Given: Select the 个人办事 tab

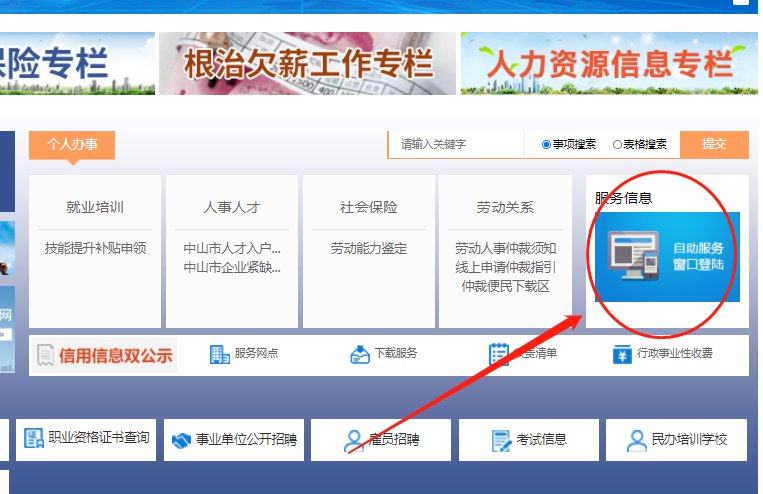Looking at the screenshot, I should (72, 145).
